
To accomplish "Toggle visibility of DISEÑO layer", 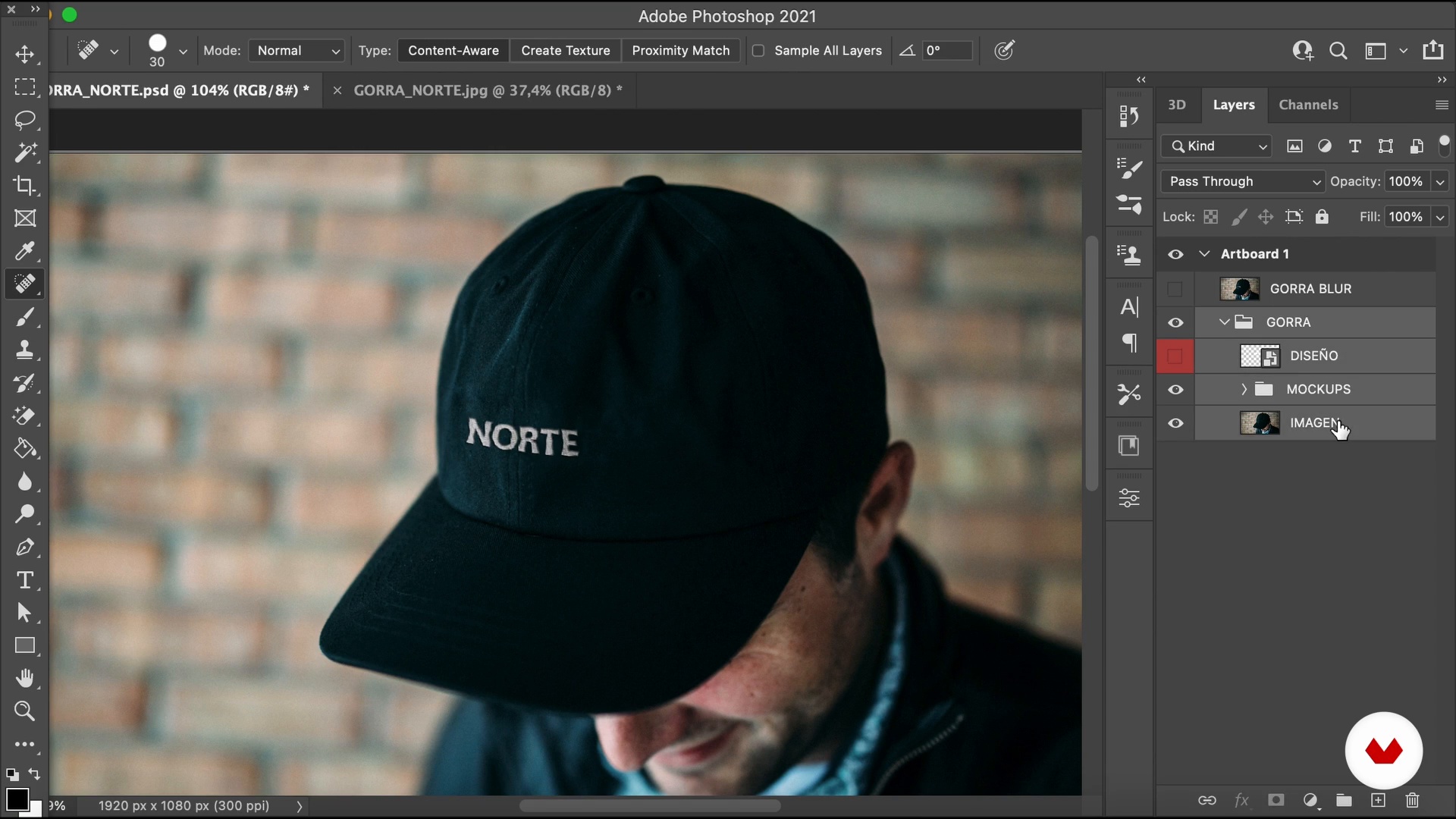I will click(x=1175, y=356).
